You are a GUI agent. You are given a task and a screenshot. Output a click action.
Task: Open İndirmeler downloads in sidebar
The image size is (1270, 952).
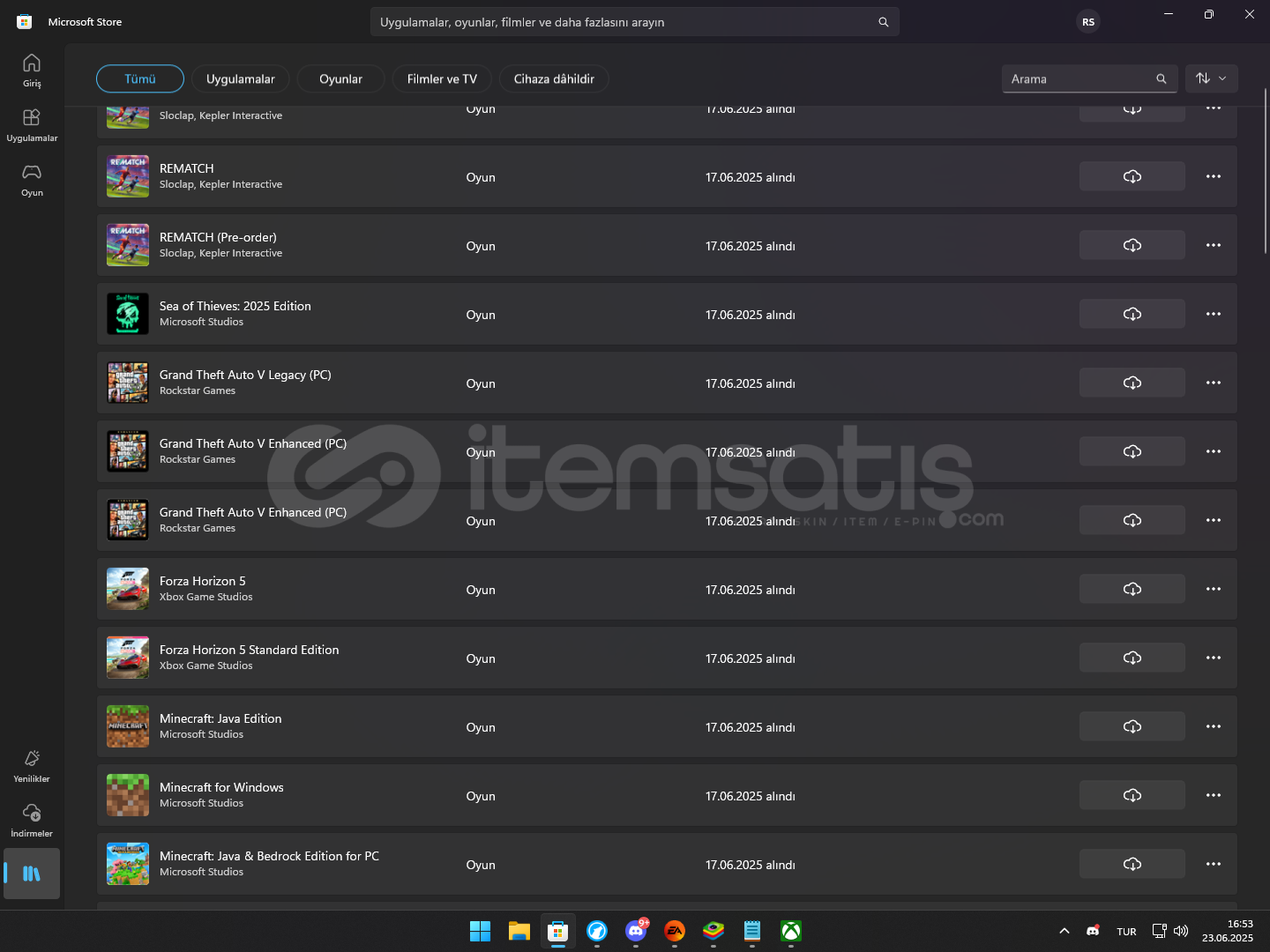[32, 821]
